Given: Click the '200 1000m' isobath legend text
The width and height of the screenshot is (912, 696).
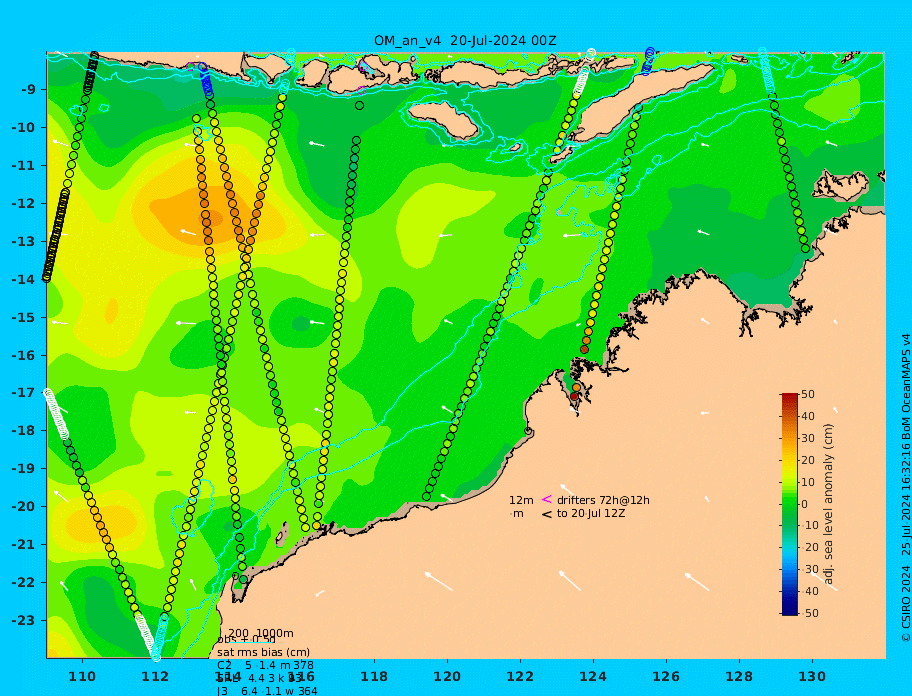Looking at the screenshot, I should [261, 633].
